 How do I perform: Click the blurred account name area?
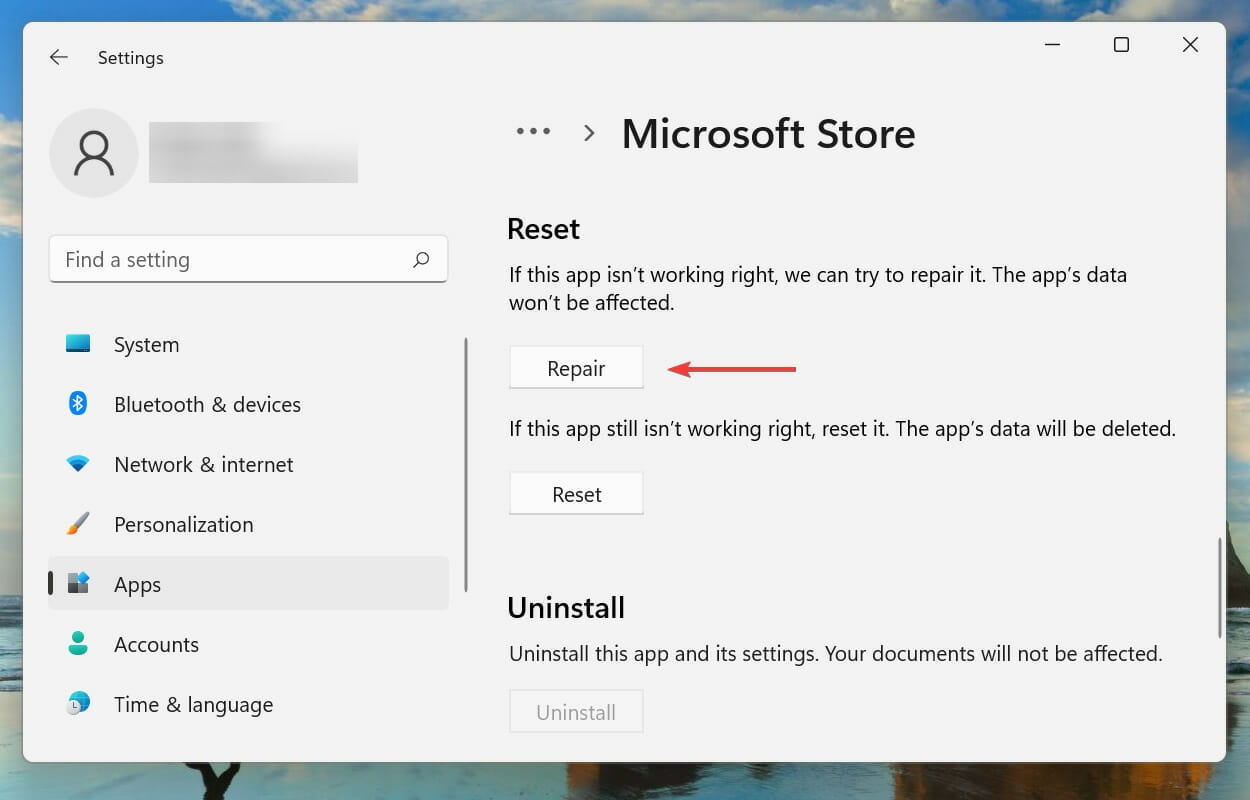(253, 153)
